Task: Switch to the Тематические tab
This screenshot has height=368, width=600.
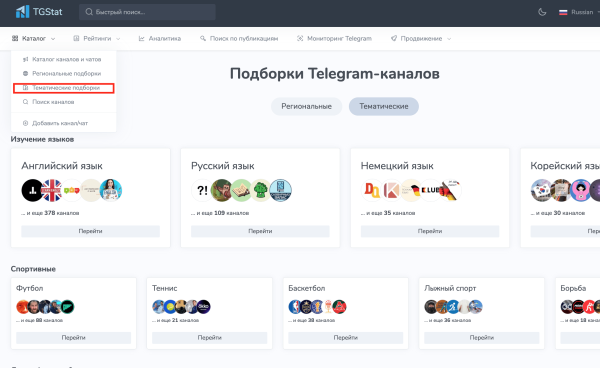Action: click(x=384, y=106)
